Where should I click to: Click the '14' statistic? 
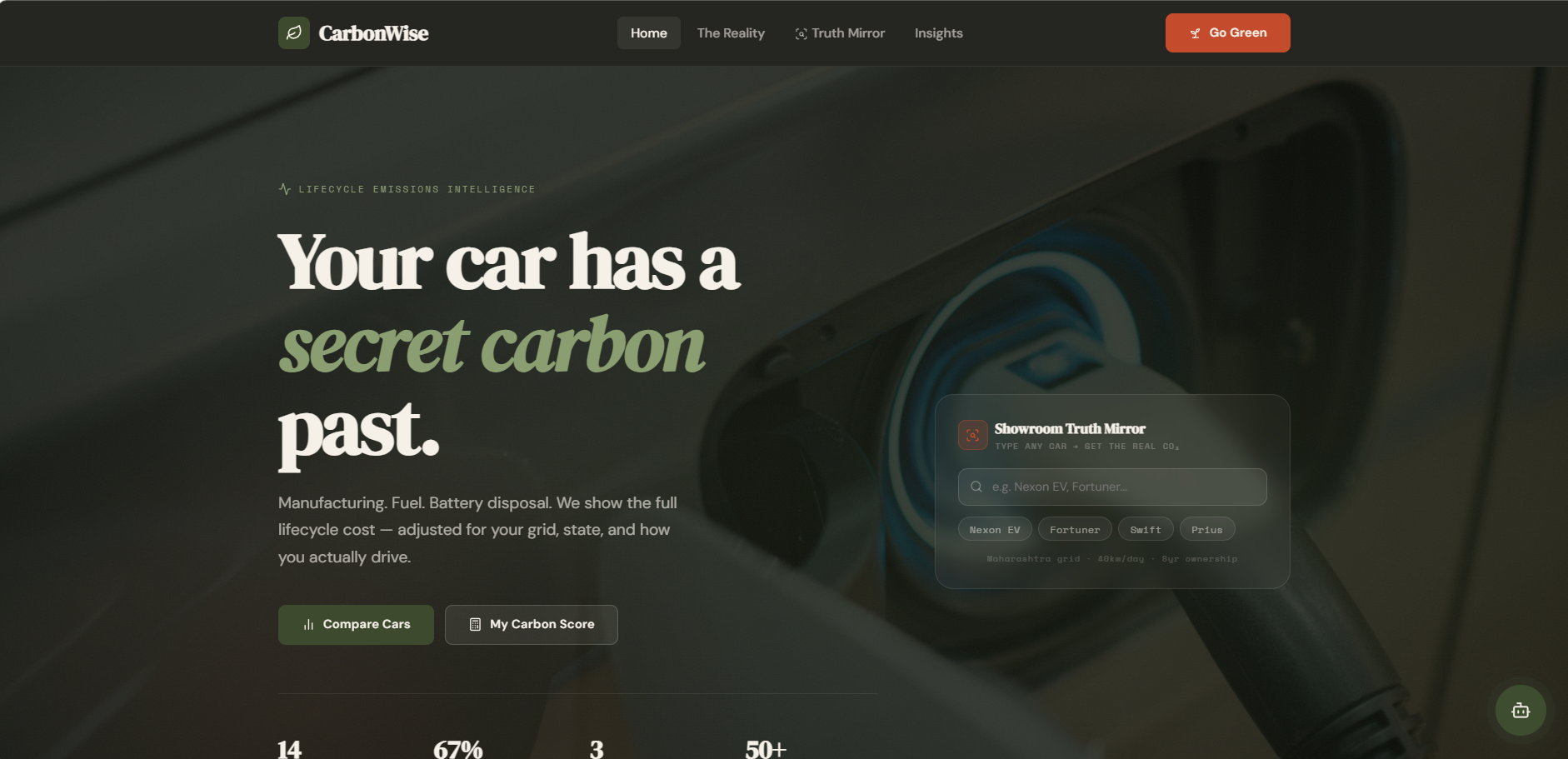pyautogui.click(x=289, y=749)
